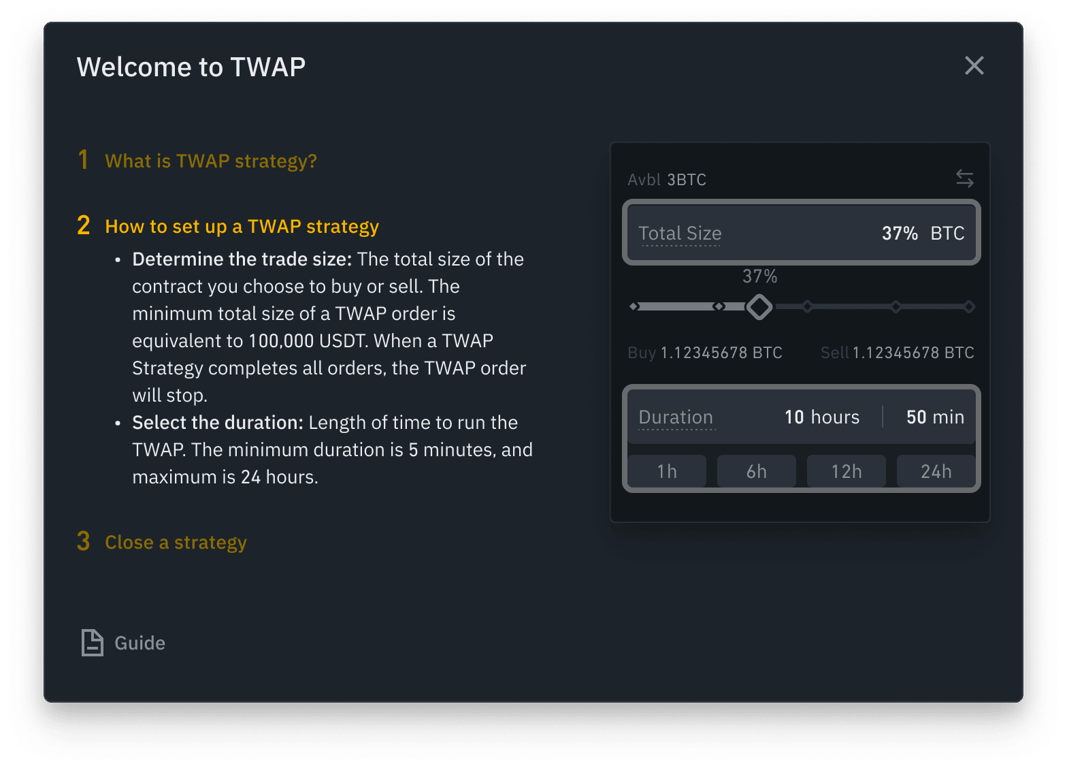Expand the 'Close a strategy' section
This screenshot has height=768, width=1067.
coord(175,542)
